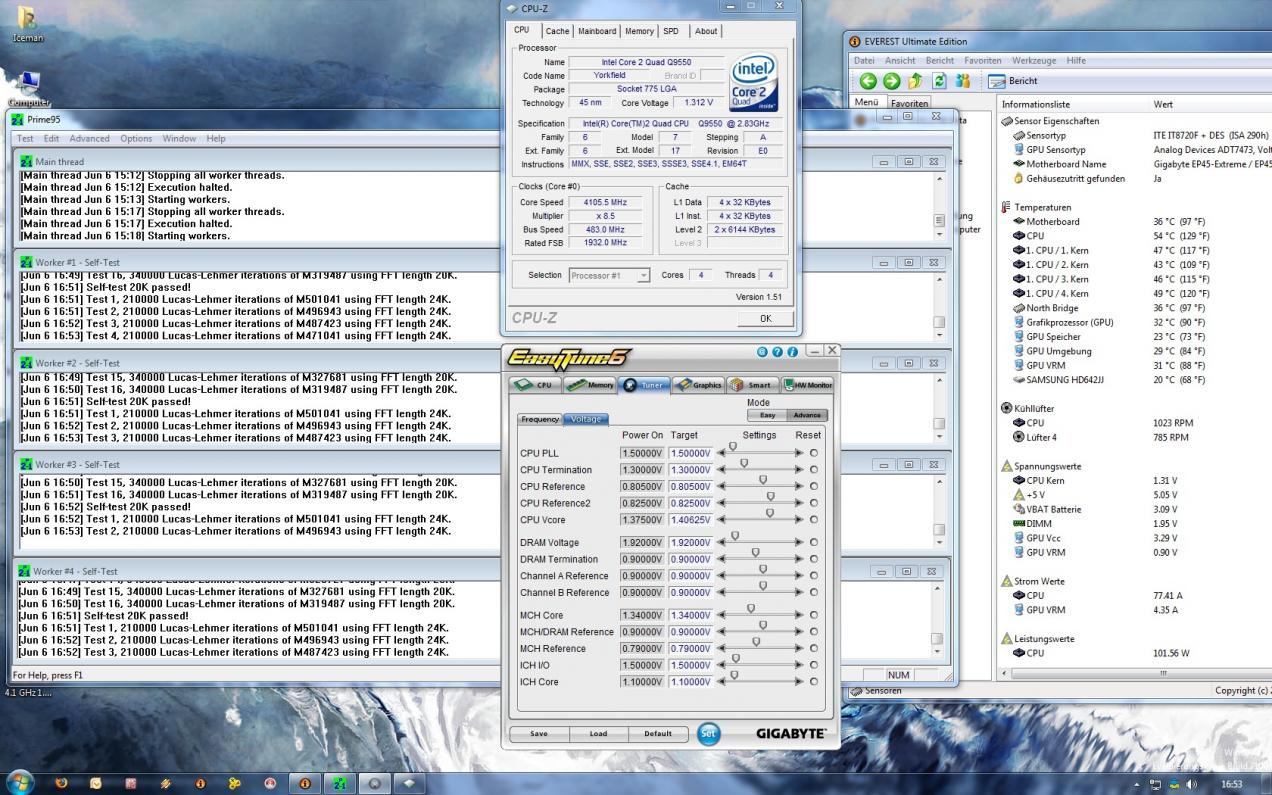
Task: Click clock in taskbar tray
Action: click(1231, 785)
